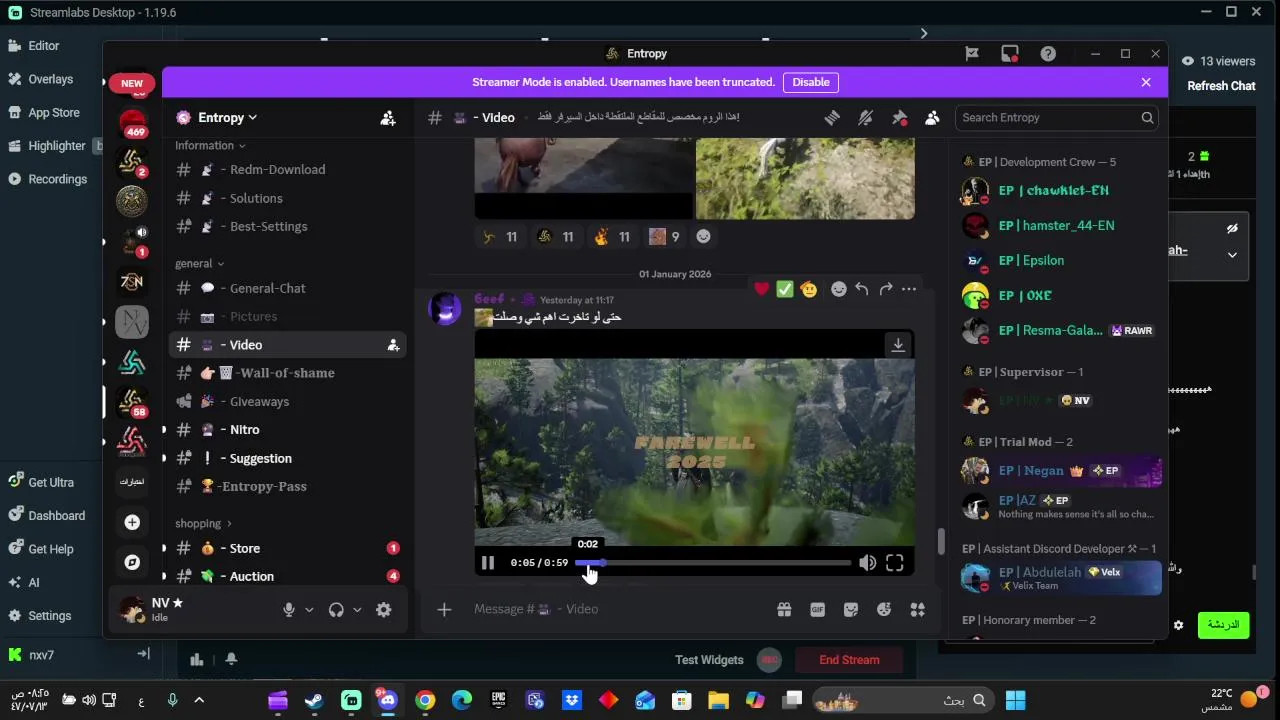1280x720 pixels.
Task: Toggle microphone mute in Discord user panel
Action: 289,610
